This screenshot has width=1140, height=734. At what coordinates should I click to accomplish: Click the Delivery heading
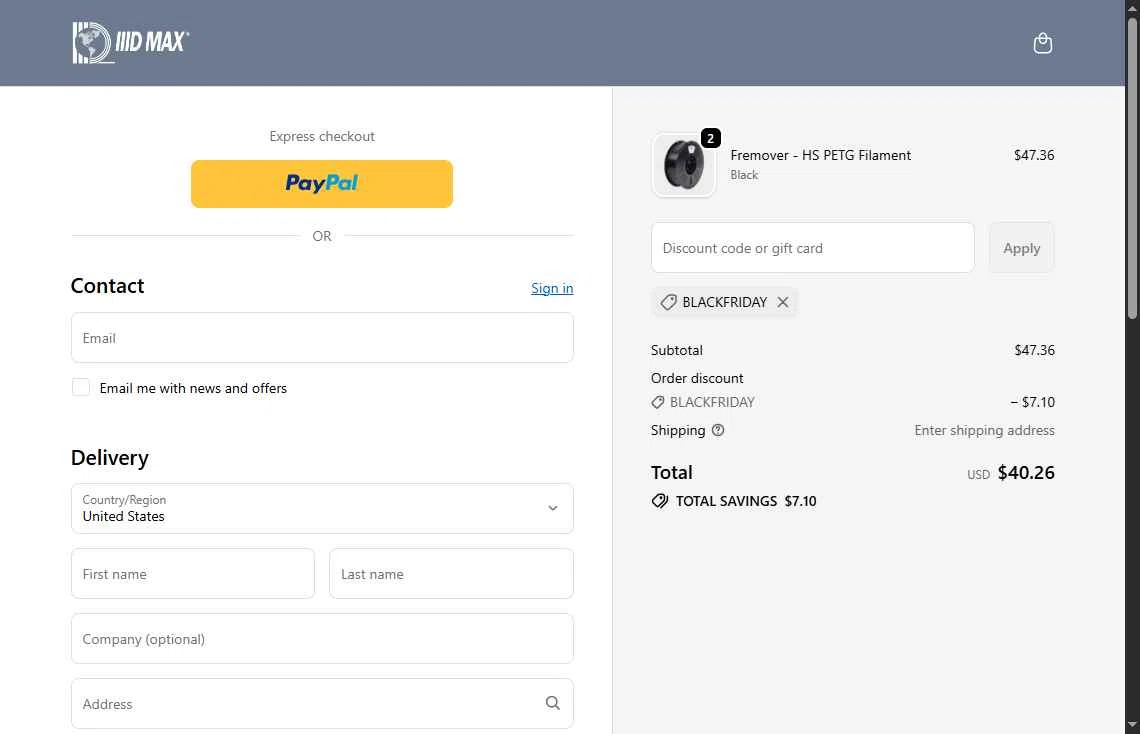(x=110, y=458)
